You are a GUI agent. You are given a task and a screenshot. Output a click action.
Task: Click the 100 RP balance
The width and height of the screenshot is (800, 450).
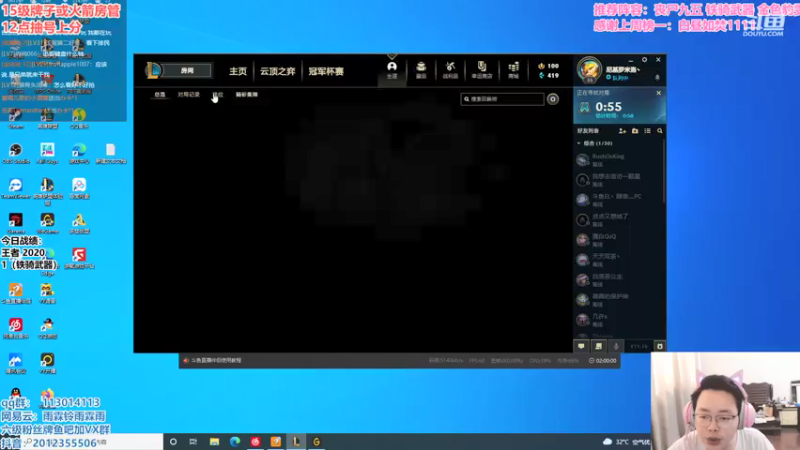pyautogui.click(x=548, y=66)
